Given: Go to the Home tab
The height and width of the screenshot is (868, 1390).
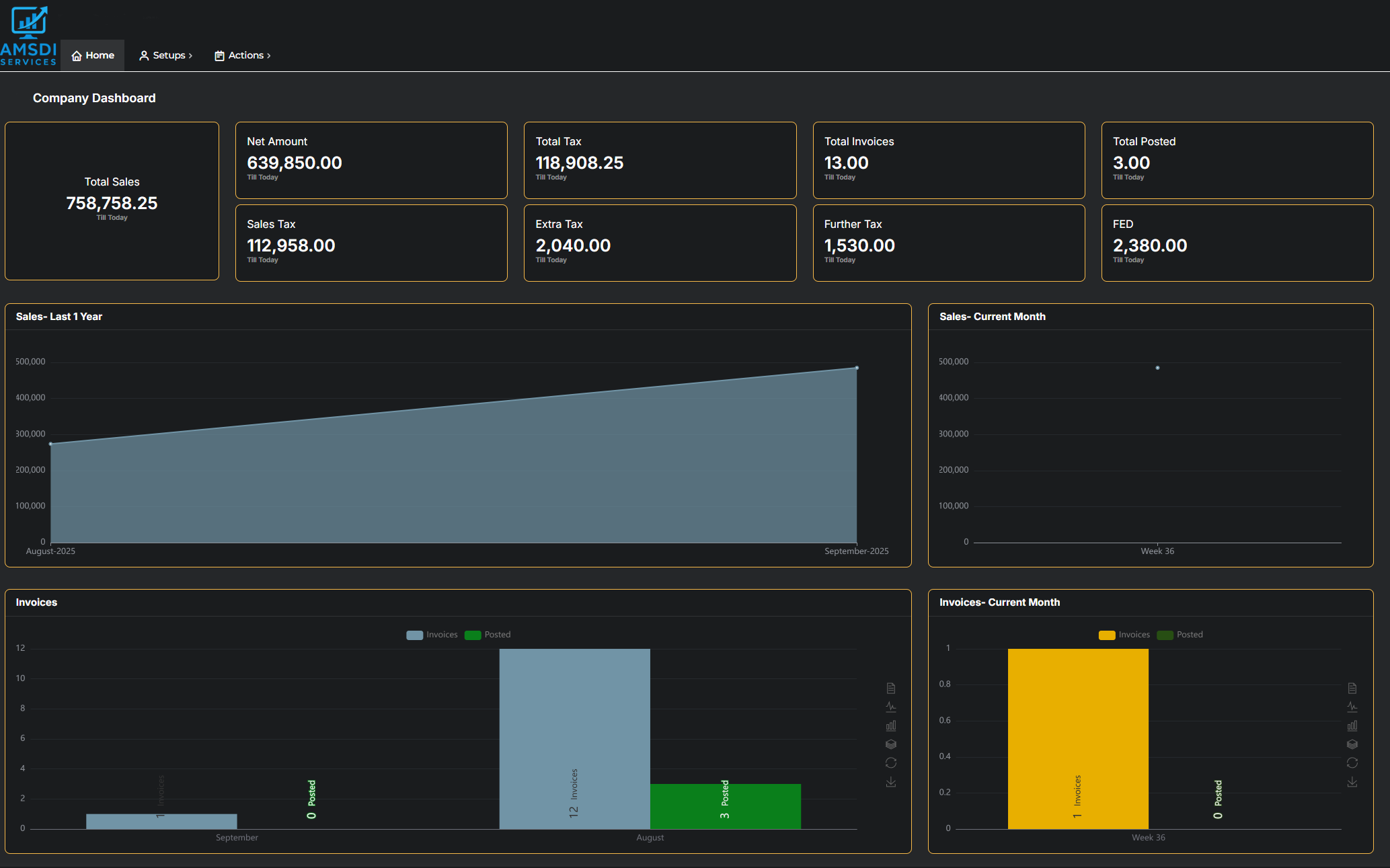Looking at the screenshot, I should (93, 55).
